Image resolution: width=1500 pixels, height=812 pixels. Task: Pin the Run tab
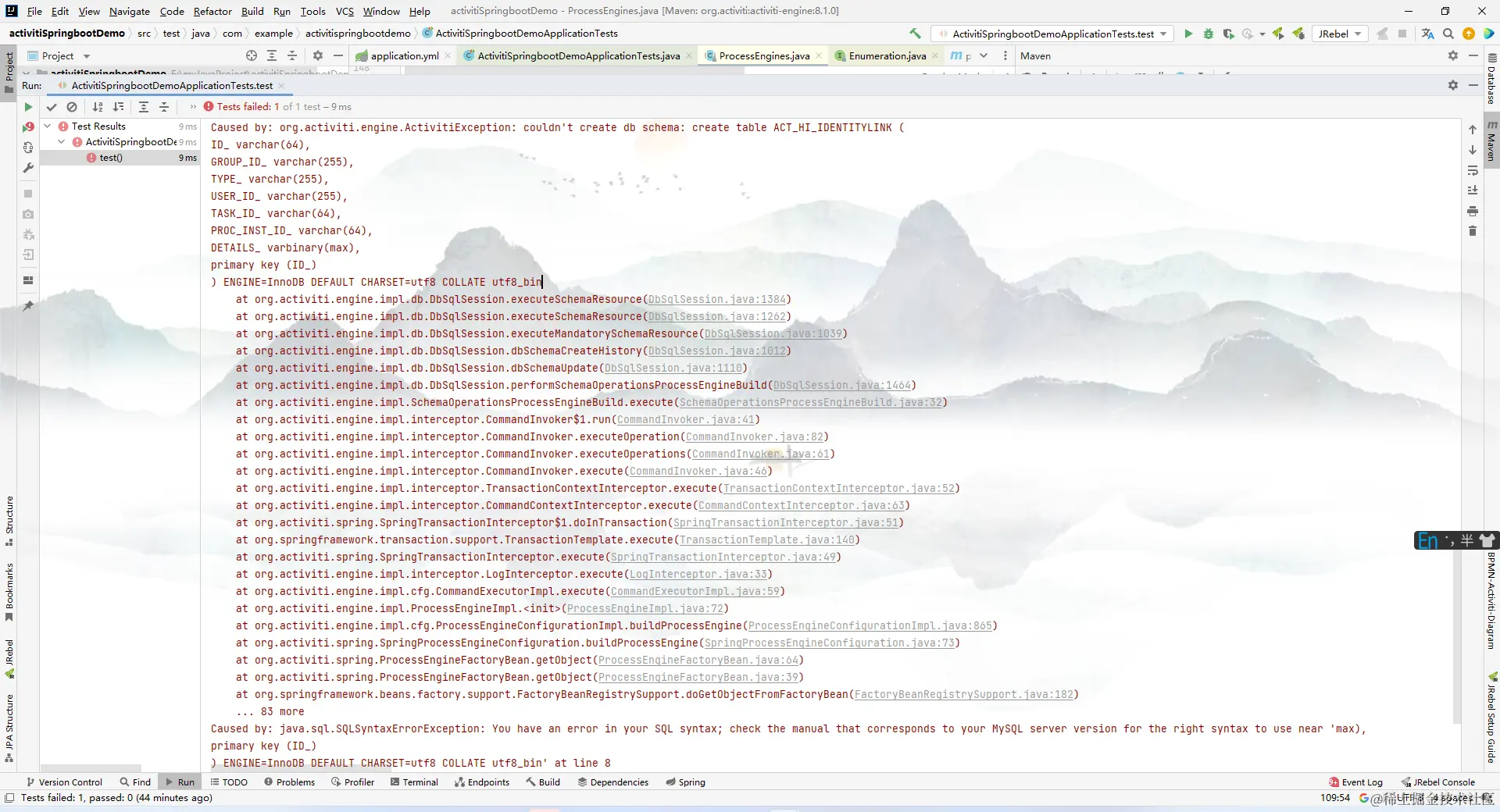pos(28,306)
